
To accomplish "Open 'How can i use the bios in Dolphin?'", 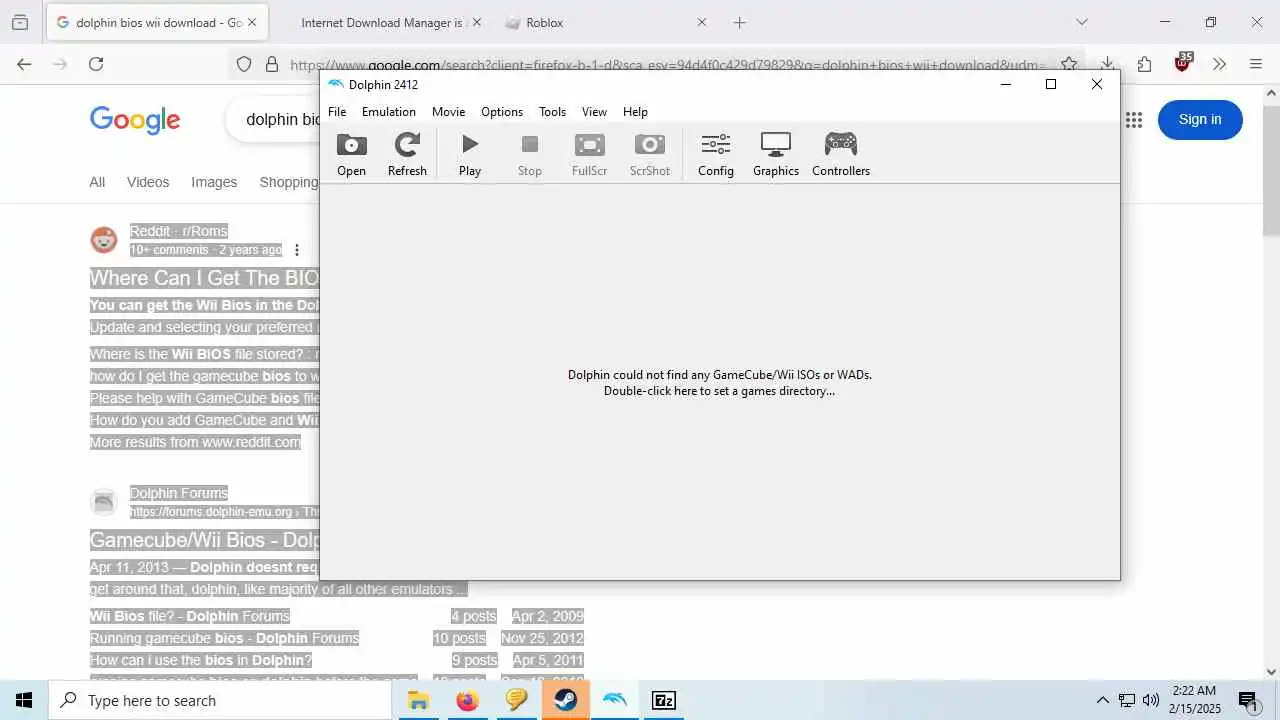I will tap(201, 660).
